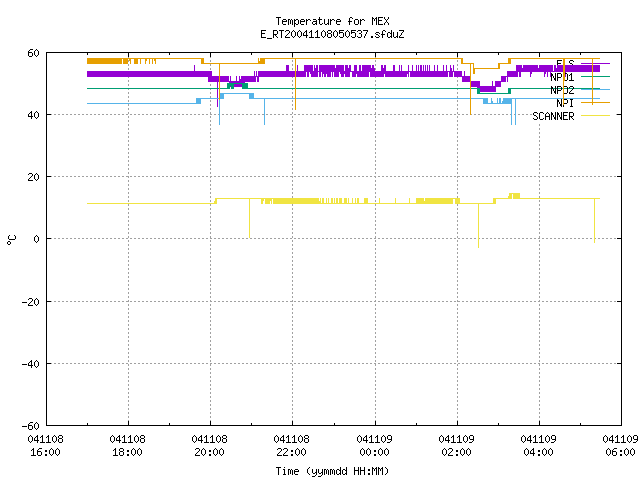
Task: Click the y-axis value '-40'
Action: [31, 364]
